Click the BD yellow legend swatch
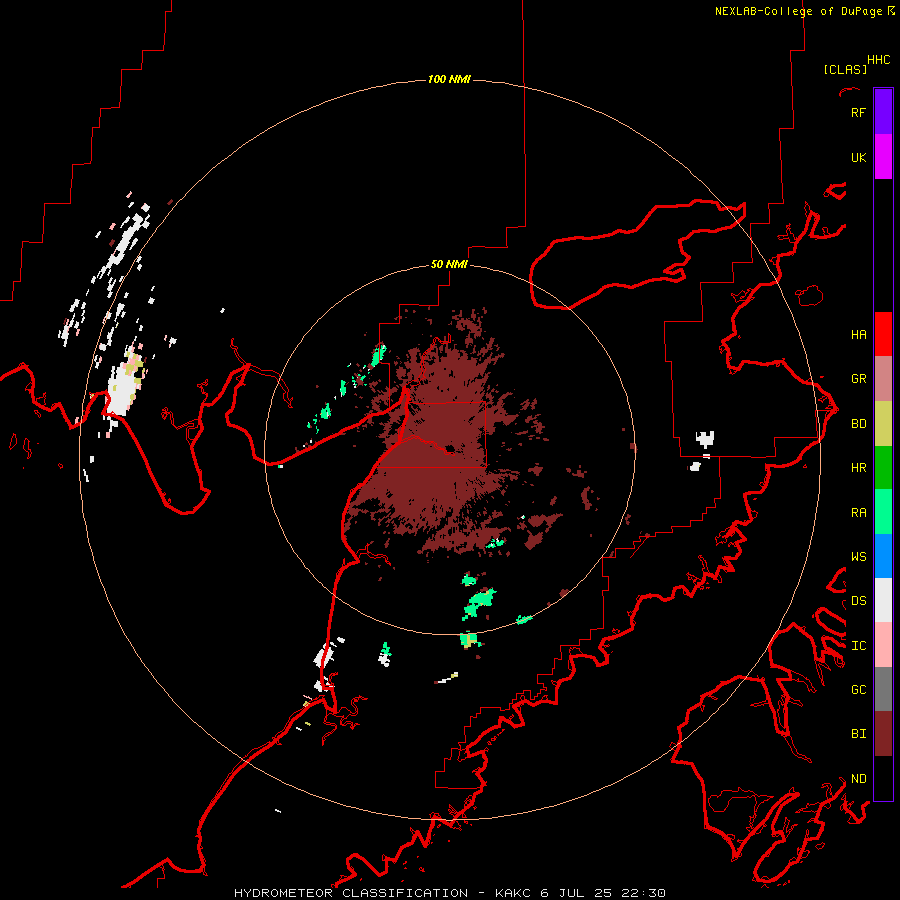 [883, 424]
